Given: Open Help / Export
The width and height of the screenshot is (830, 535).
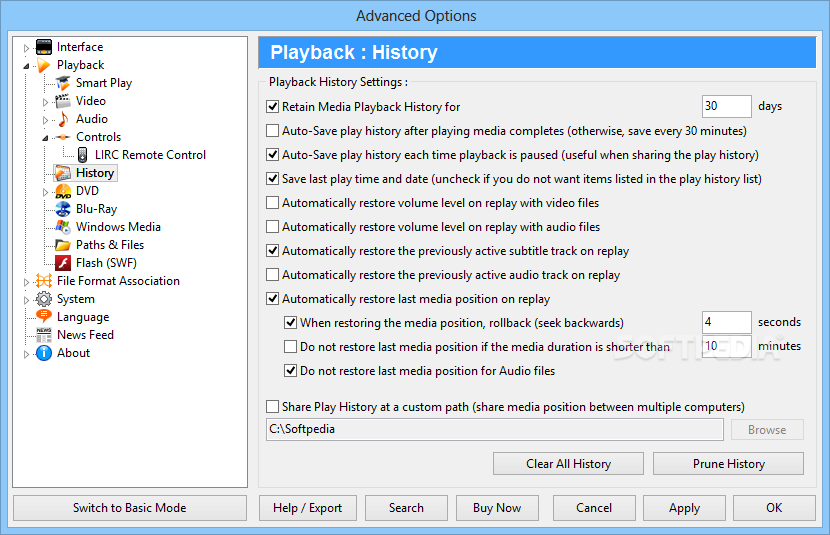Looking at the screenshot, I should pyautogui.click(x=308, y=508).
